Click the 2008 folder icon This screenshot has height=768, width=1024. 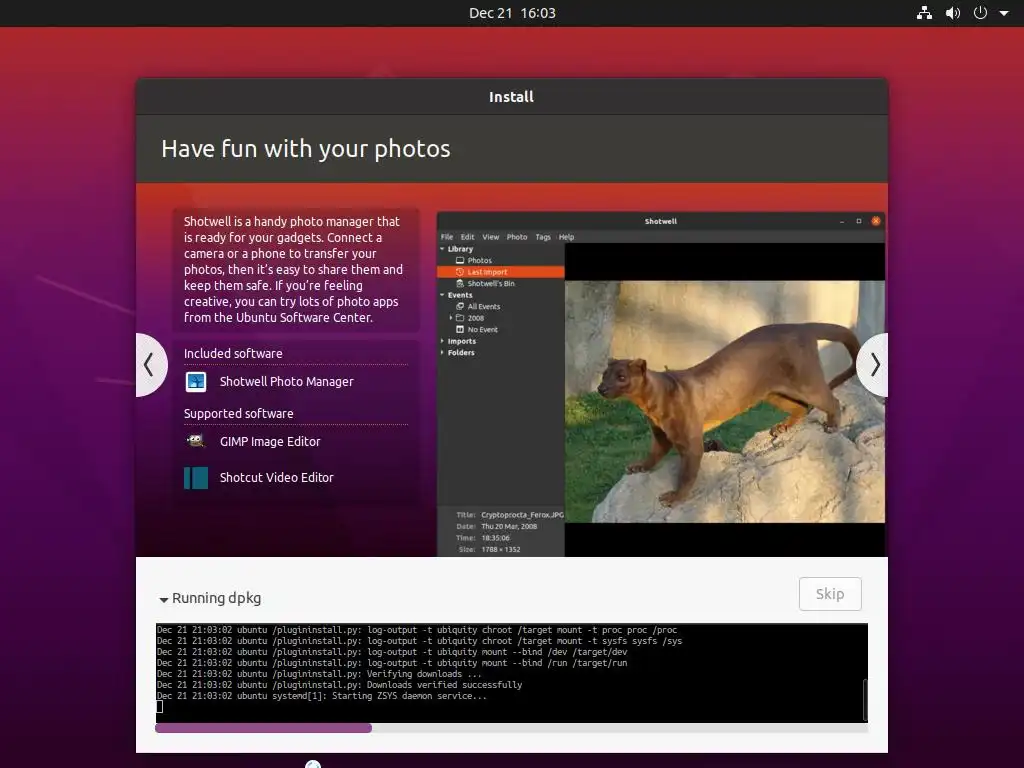tap(460, 318)
